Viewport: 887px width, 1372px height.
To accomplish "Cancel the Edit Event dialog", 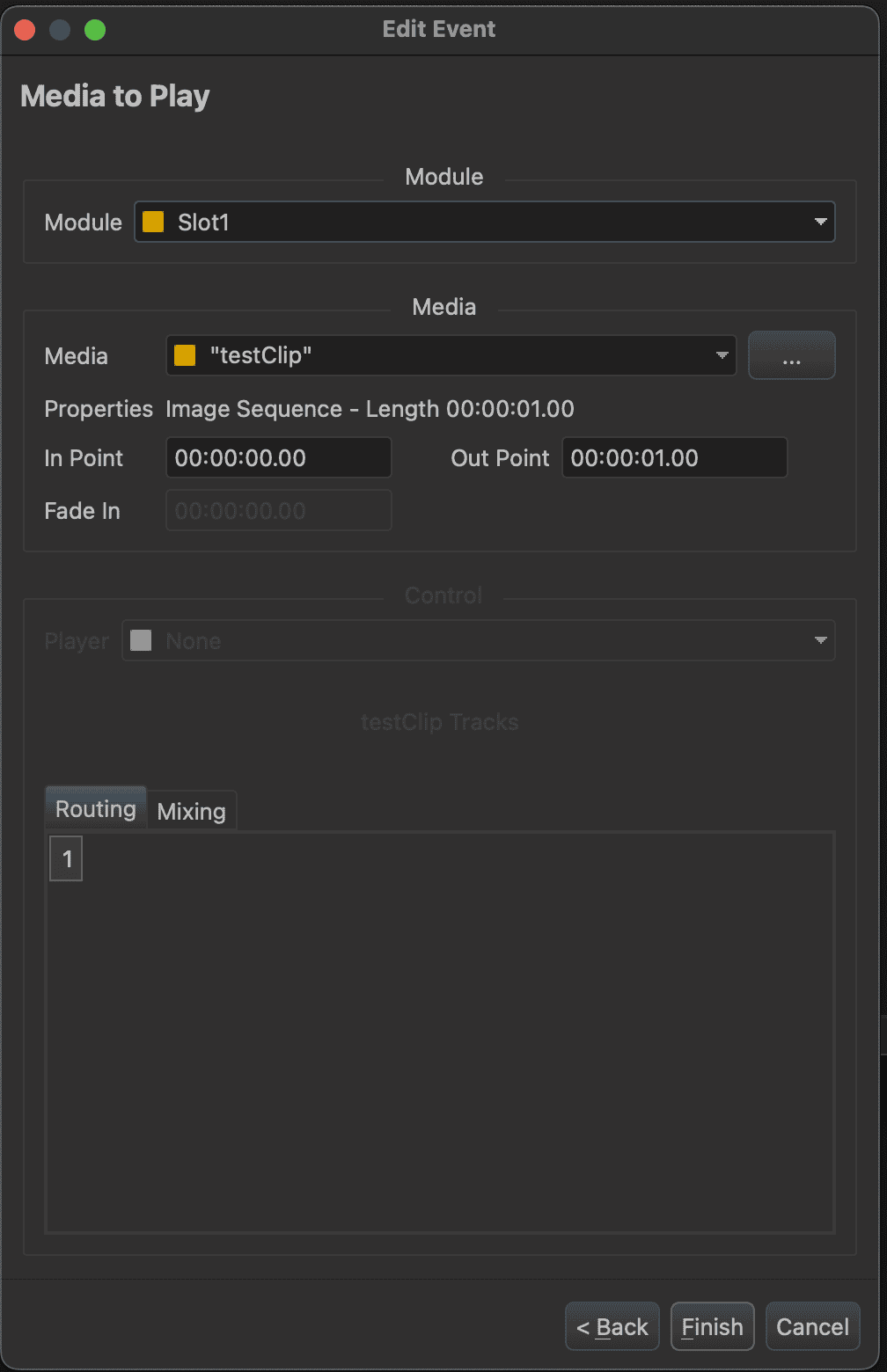I will 812,1326.
